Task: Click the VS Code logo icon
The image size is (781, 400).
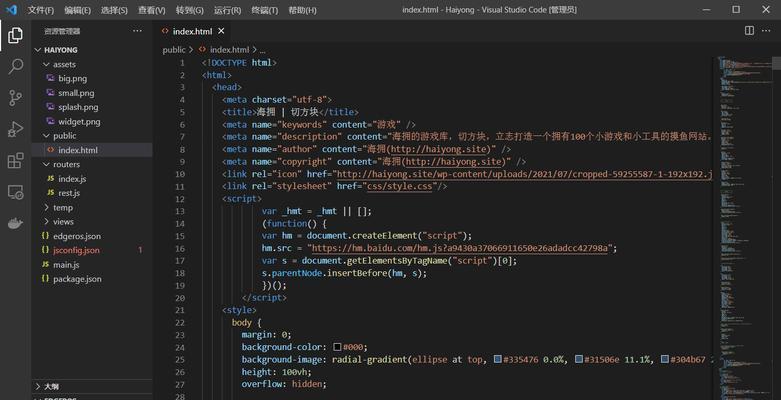Action: click(x=11, y=9)
